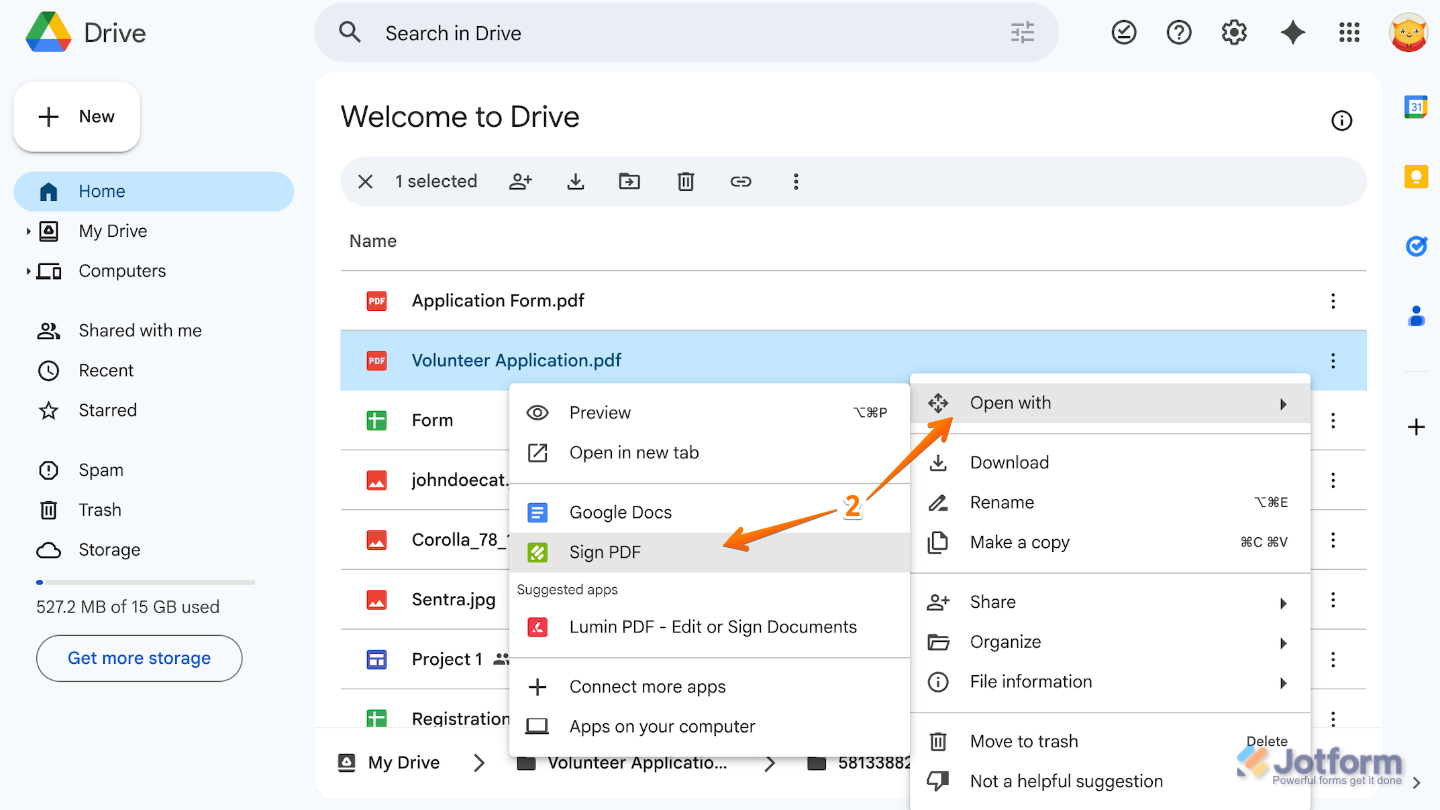Star the file via Starred sidebar item
The image size is (1440, 810).
click(x=107, y=410)
